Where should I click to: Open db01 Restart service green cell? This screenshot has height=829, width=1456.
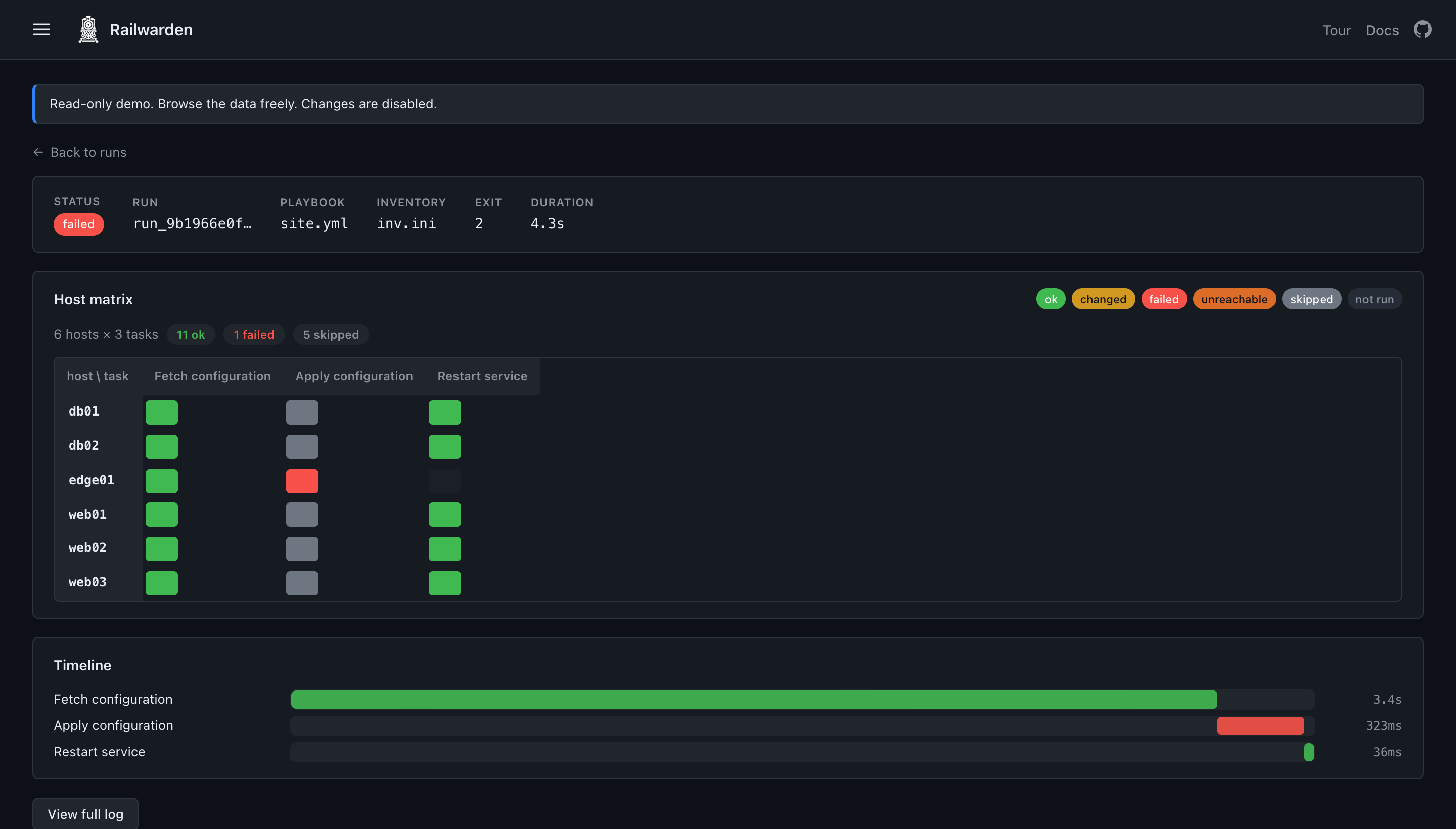(445, 412)
